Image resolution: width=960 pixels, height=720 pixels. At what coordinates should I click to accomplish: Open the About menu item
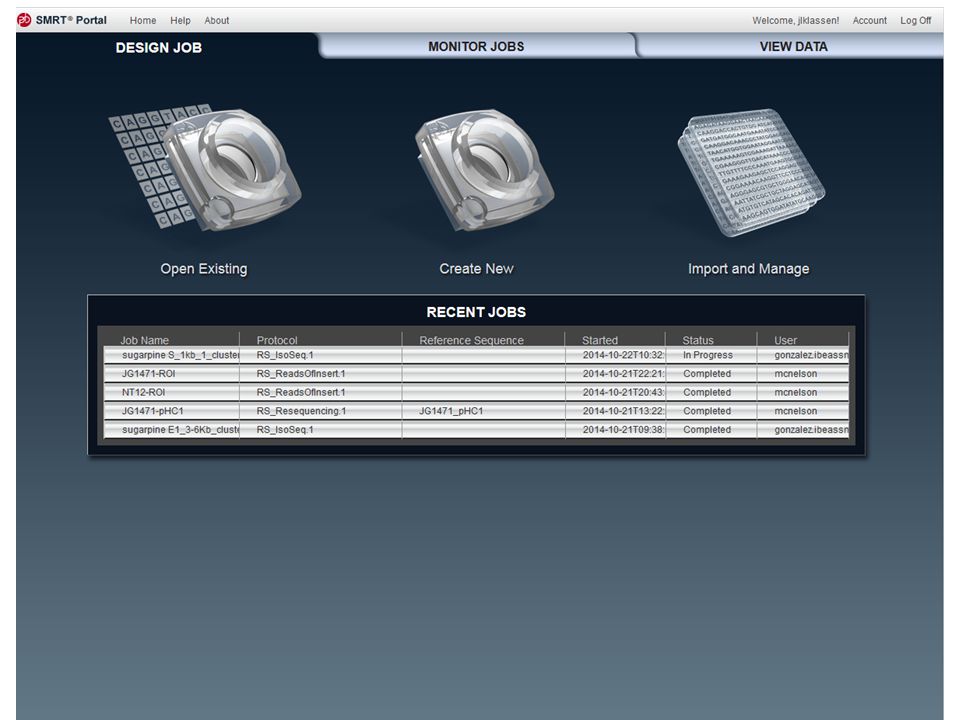[217, 20]
